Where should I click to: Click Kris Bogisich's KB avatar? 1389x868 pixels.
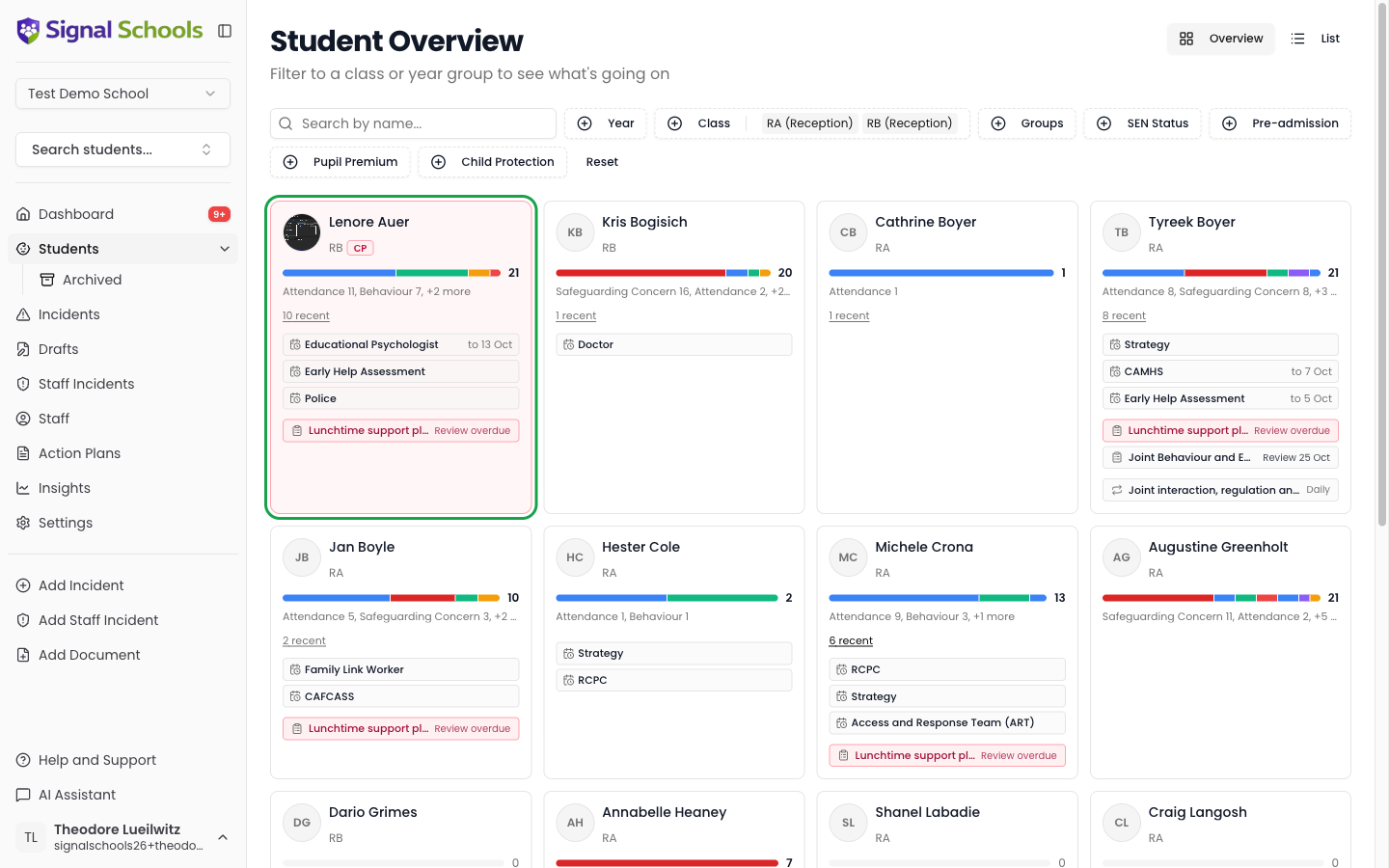(x=575, y=232)
